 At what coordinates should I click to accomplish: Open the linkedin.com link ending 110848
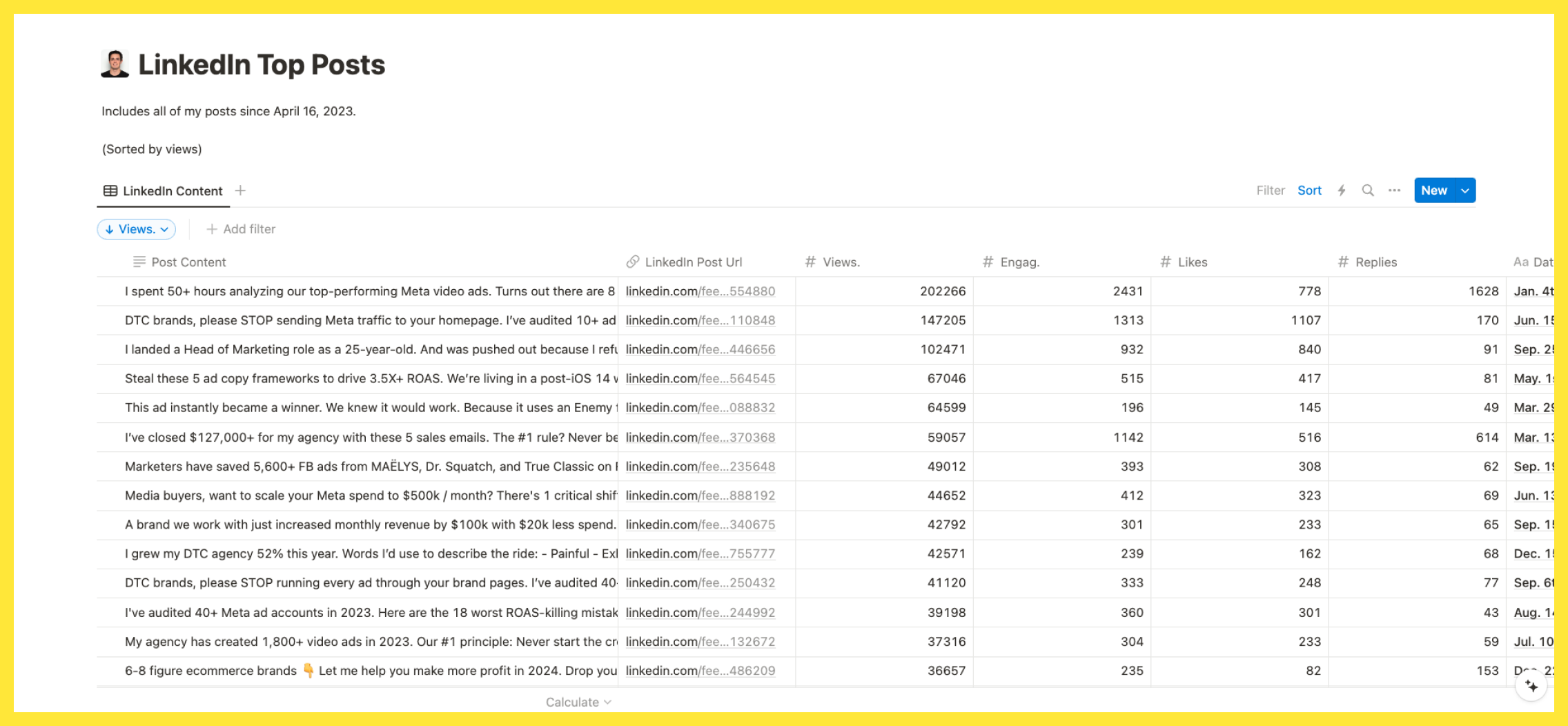[700, 320]
